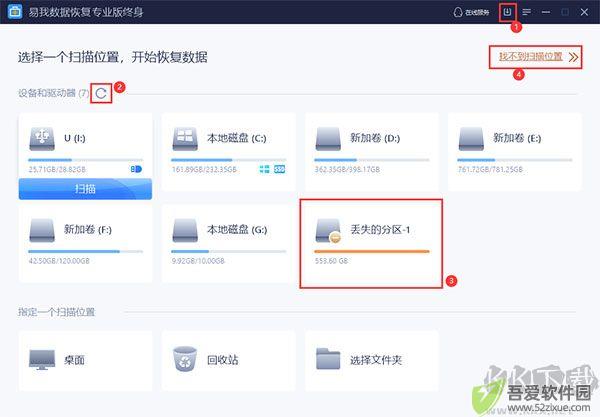Click the 选择文件夹 label
The height and width of the screenshot is (417, 600).
376,360
